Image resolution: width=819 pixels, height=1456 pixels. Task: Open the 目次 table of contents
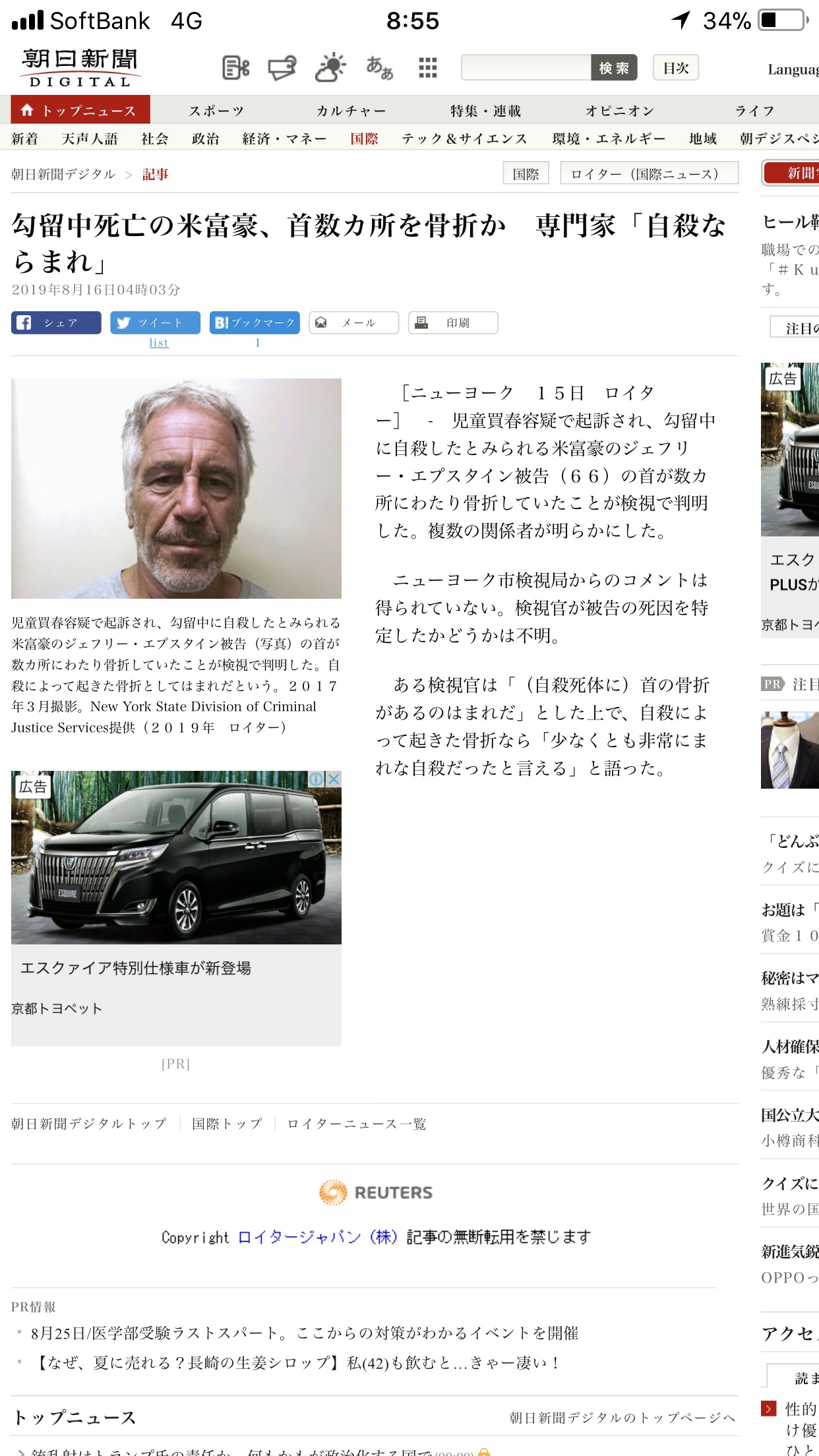[x=676, y=67]
